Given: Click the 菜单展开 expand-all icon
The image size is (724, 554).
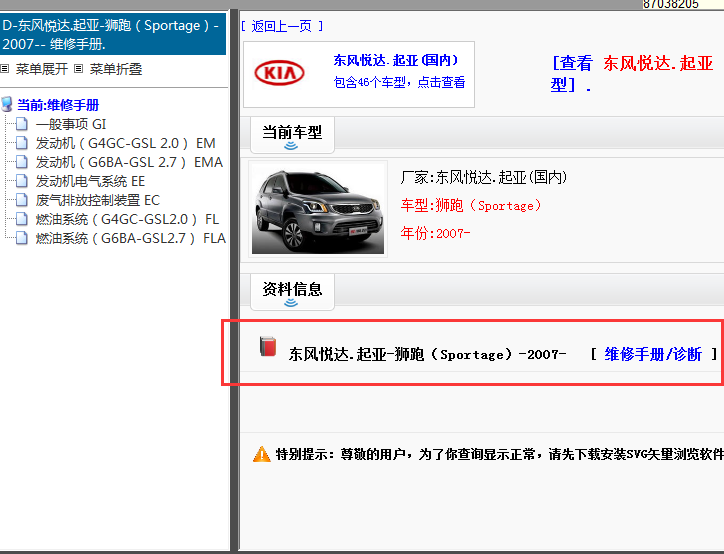Looking at the screenshot, I should tap(5, 69).
